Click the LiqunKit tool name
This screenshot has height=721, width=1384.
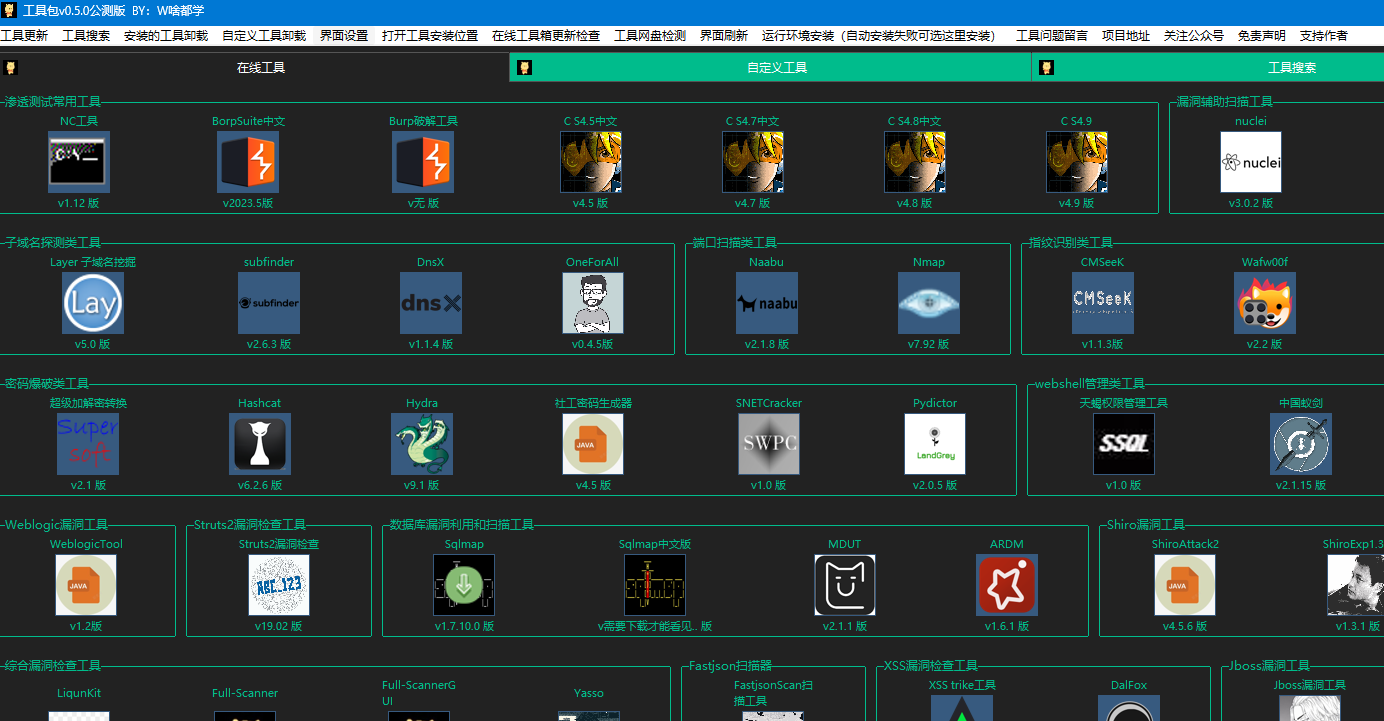coord(79,693)
